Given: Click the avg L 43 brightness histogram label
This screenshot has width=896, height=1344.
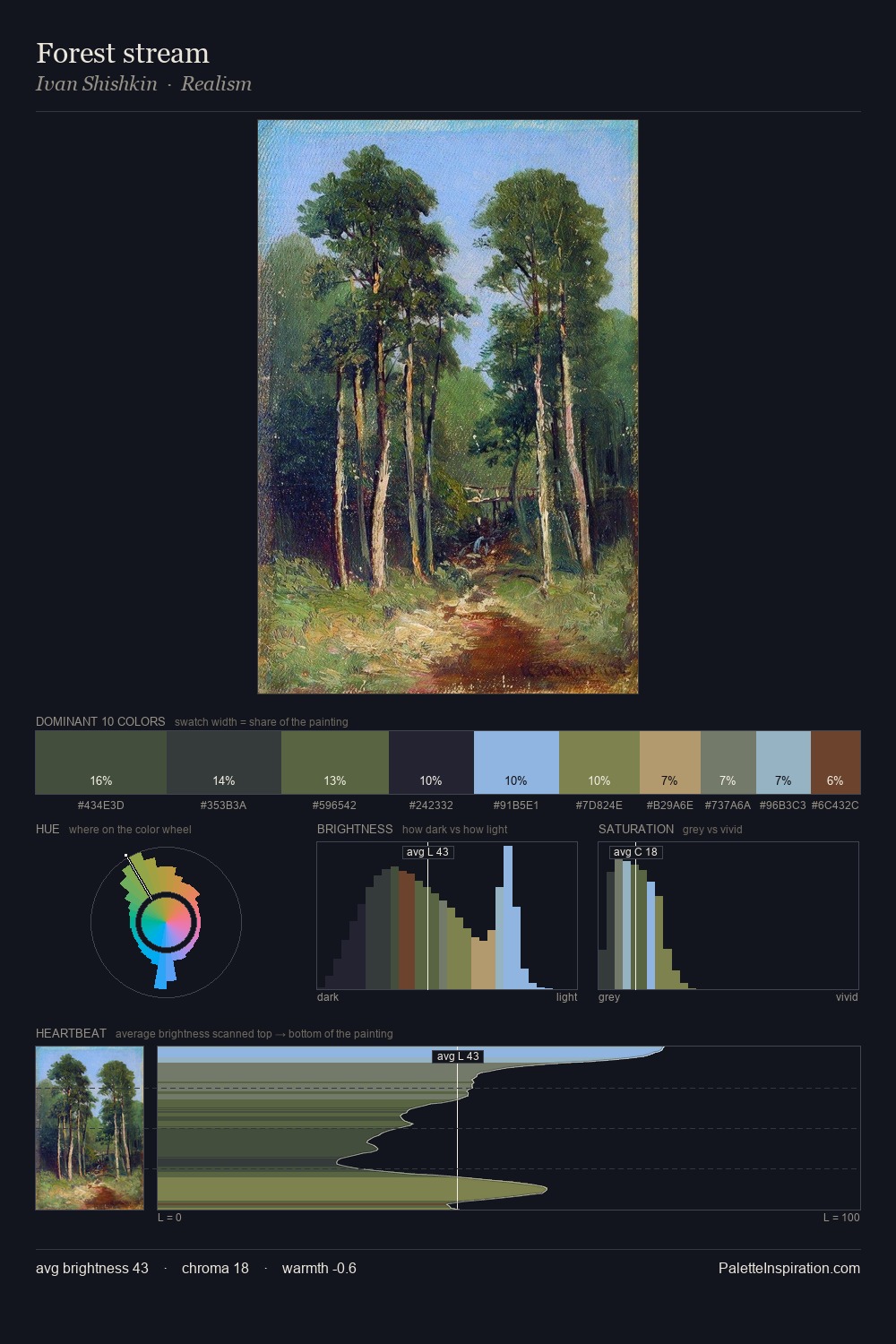Looking at the screenshot, I should 427,852.
